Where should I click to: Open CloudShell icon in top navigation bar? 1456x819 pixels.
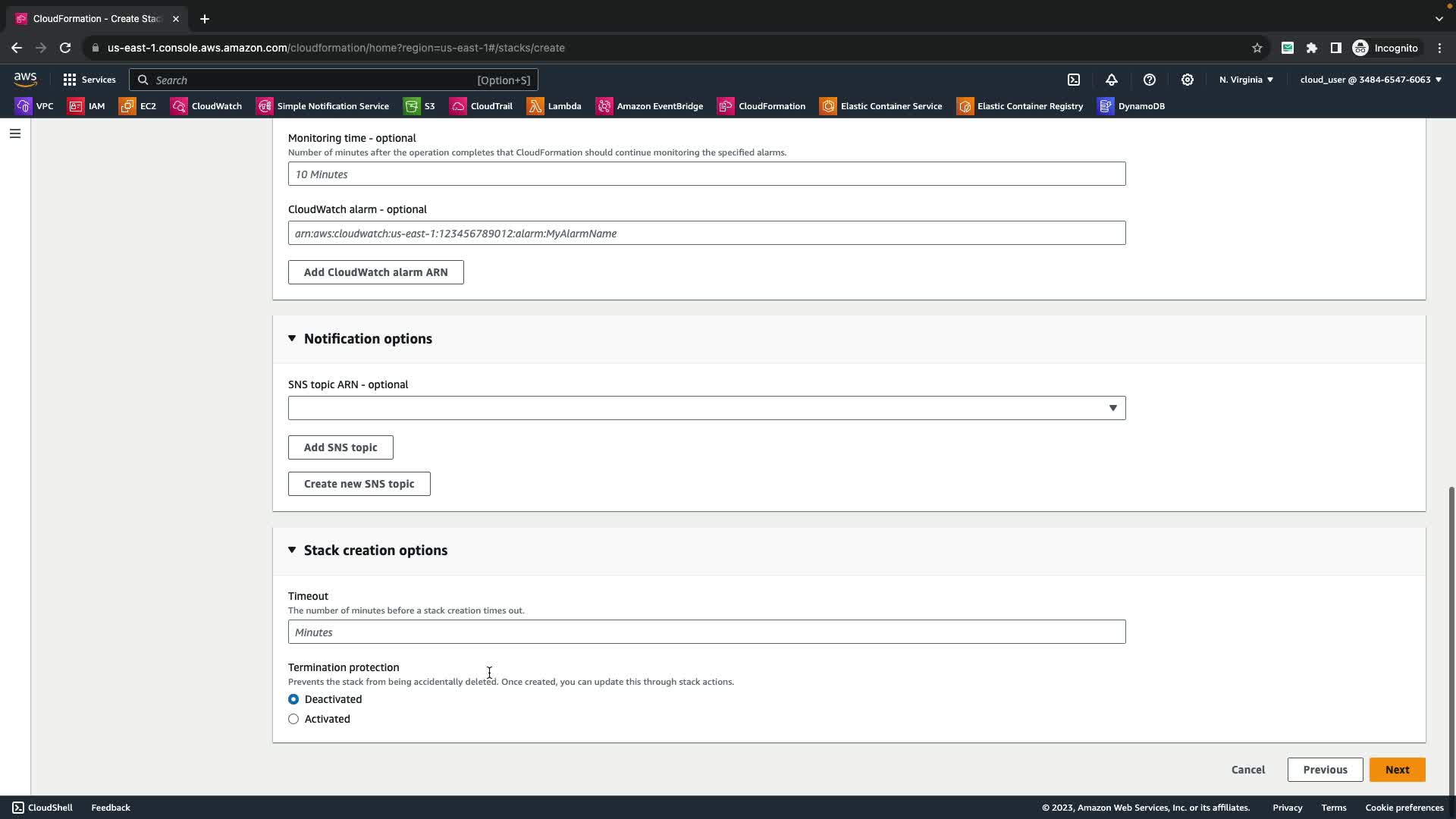(x=1074, y=80)
